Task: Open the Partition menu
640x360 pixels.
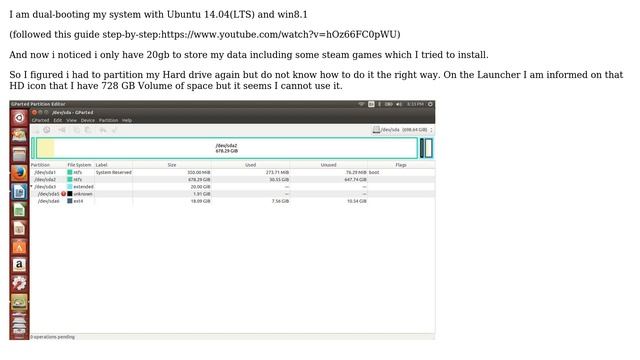Action: pyautogui.click(x=109, y=120)
